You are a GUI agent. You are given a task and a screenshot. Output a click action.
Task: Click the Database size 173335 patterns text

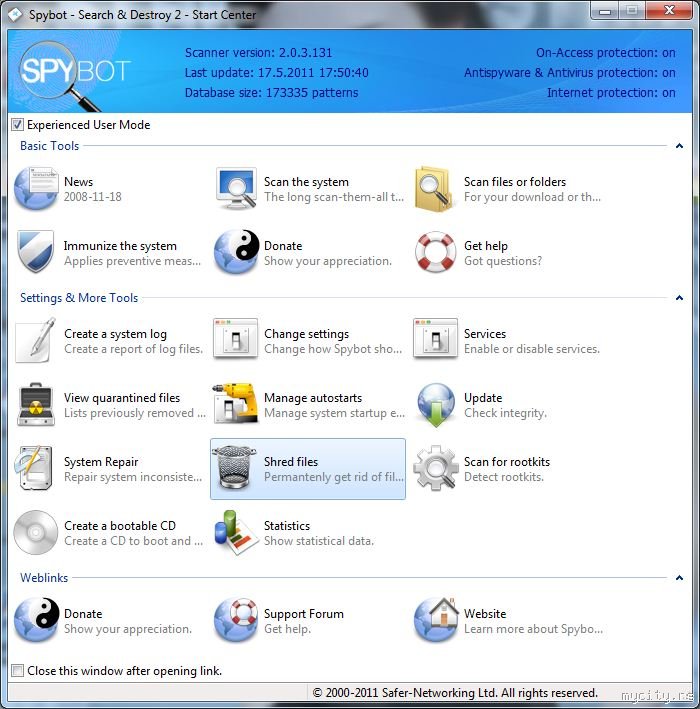[271, 93]
